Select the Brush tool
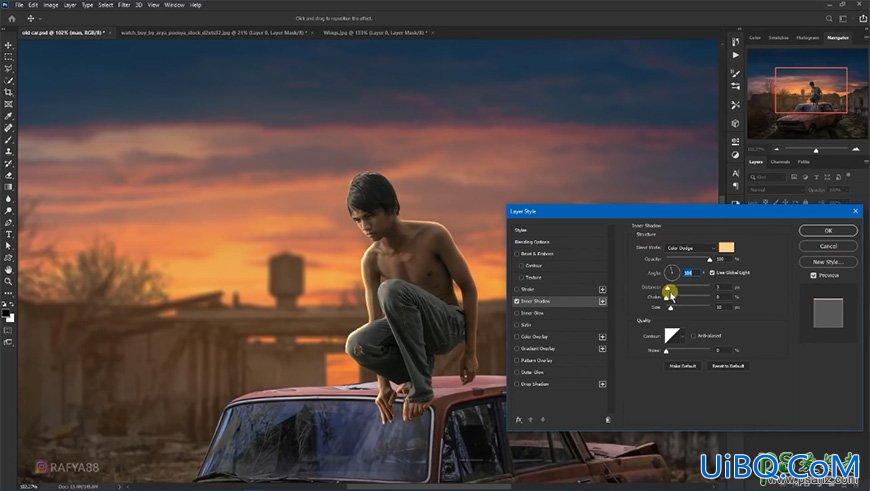 tap(8, 139)
